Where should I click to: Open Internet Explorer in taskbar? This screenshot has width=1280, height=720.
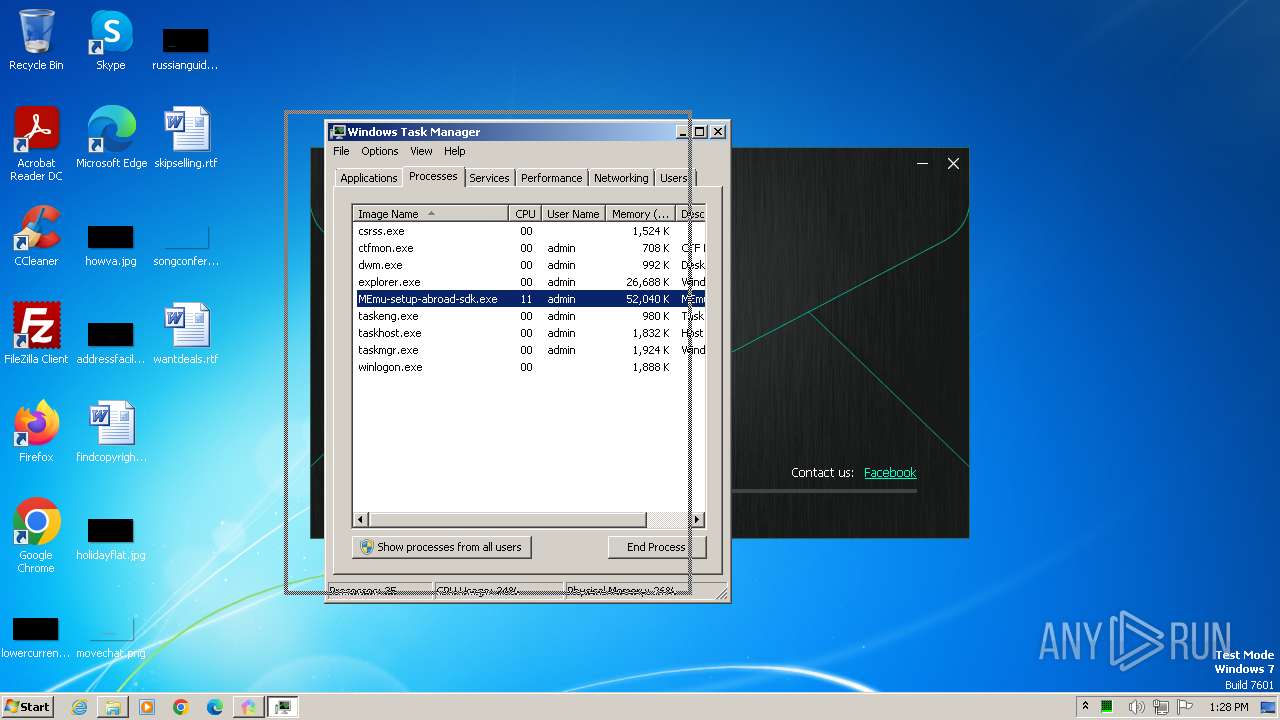79,707
